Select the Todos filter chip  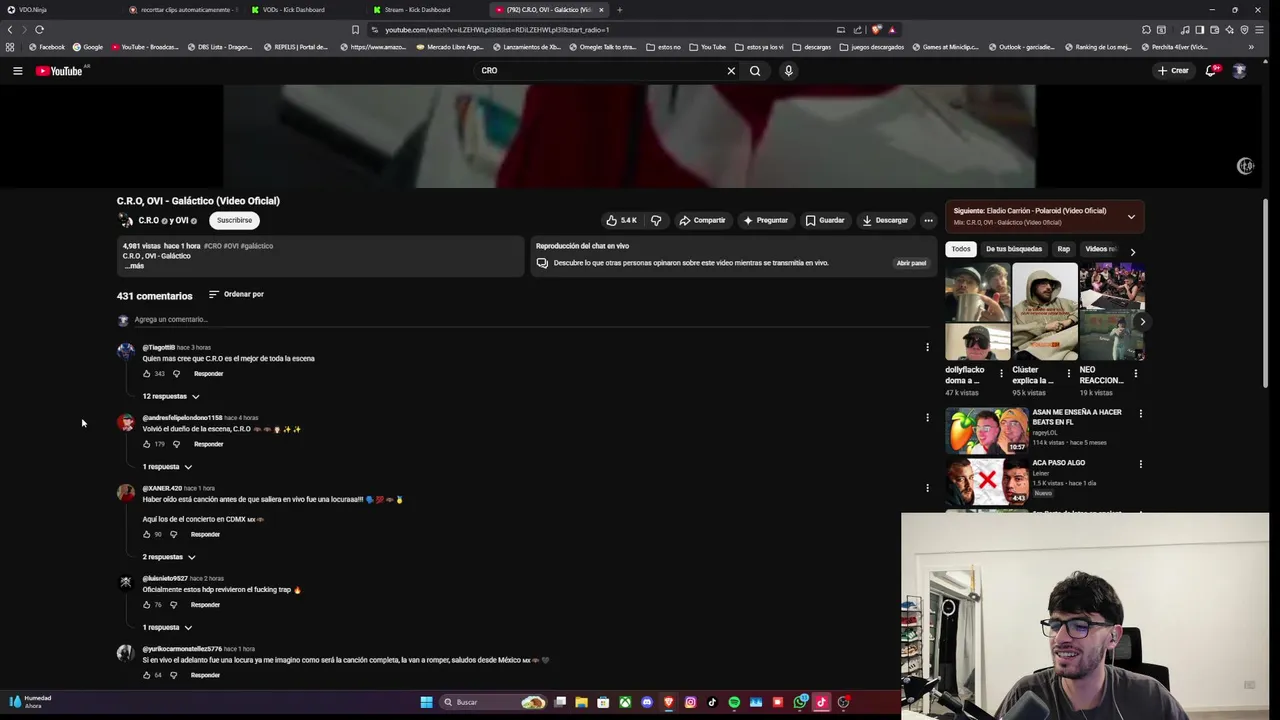961,249
